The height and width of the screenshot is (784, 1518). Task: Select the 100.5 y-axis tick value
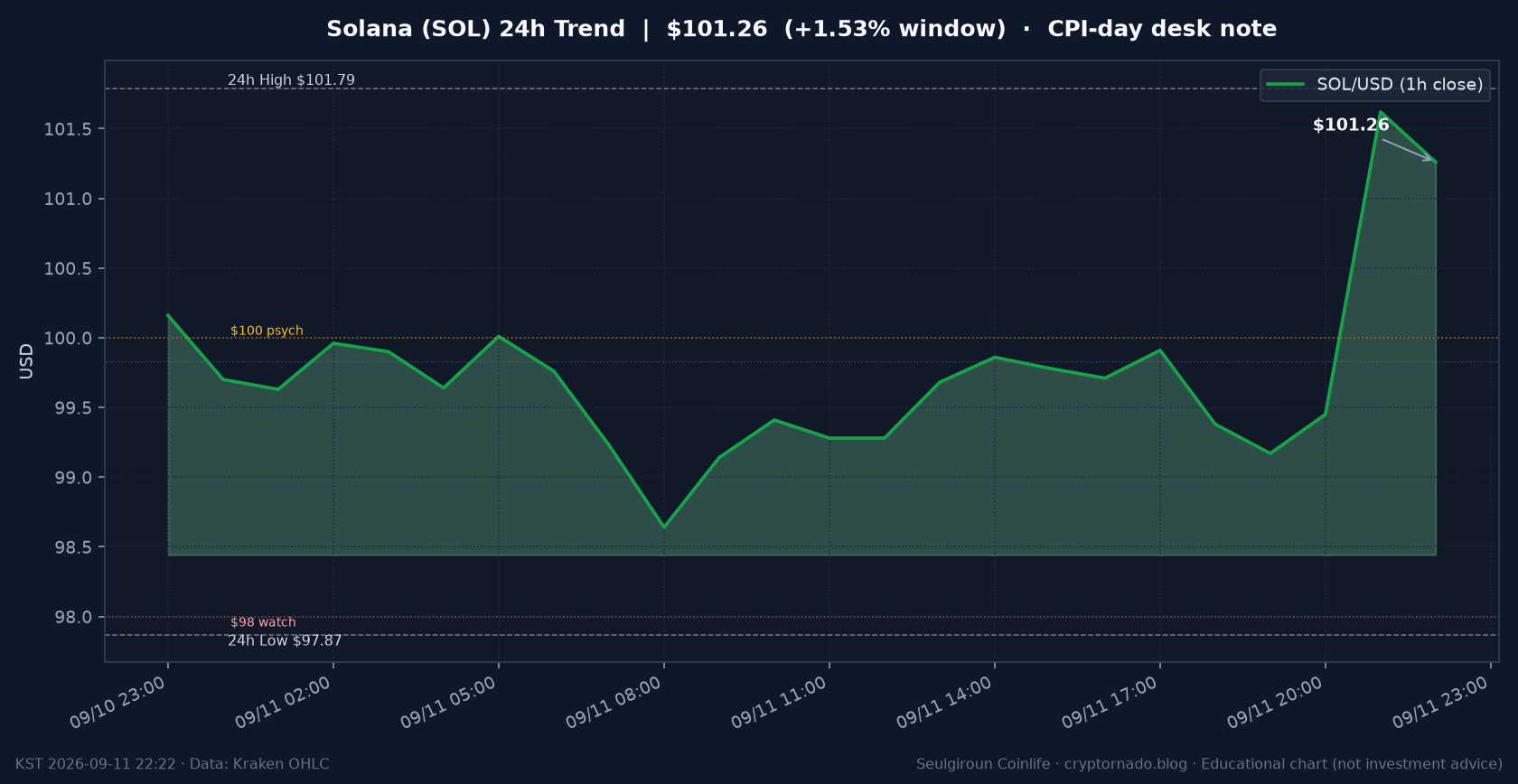(x=69, y=269)
